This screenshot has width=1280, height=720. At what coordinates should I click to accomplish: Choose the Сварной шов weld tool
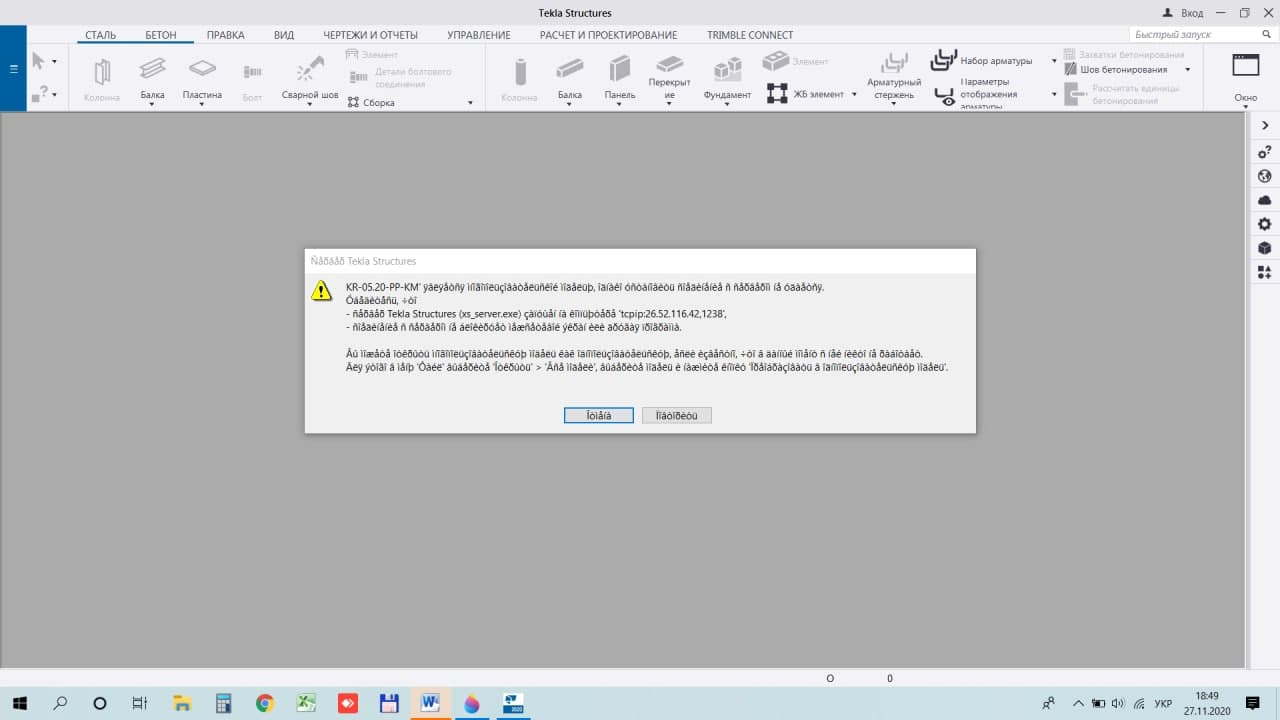coord(310,70)
